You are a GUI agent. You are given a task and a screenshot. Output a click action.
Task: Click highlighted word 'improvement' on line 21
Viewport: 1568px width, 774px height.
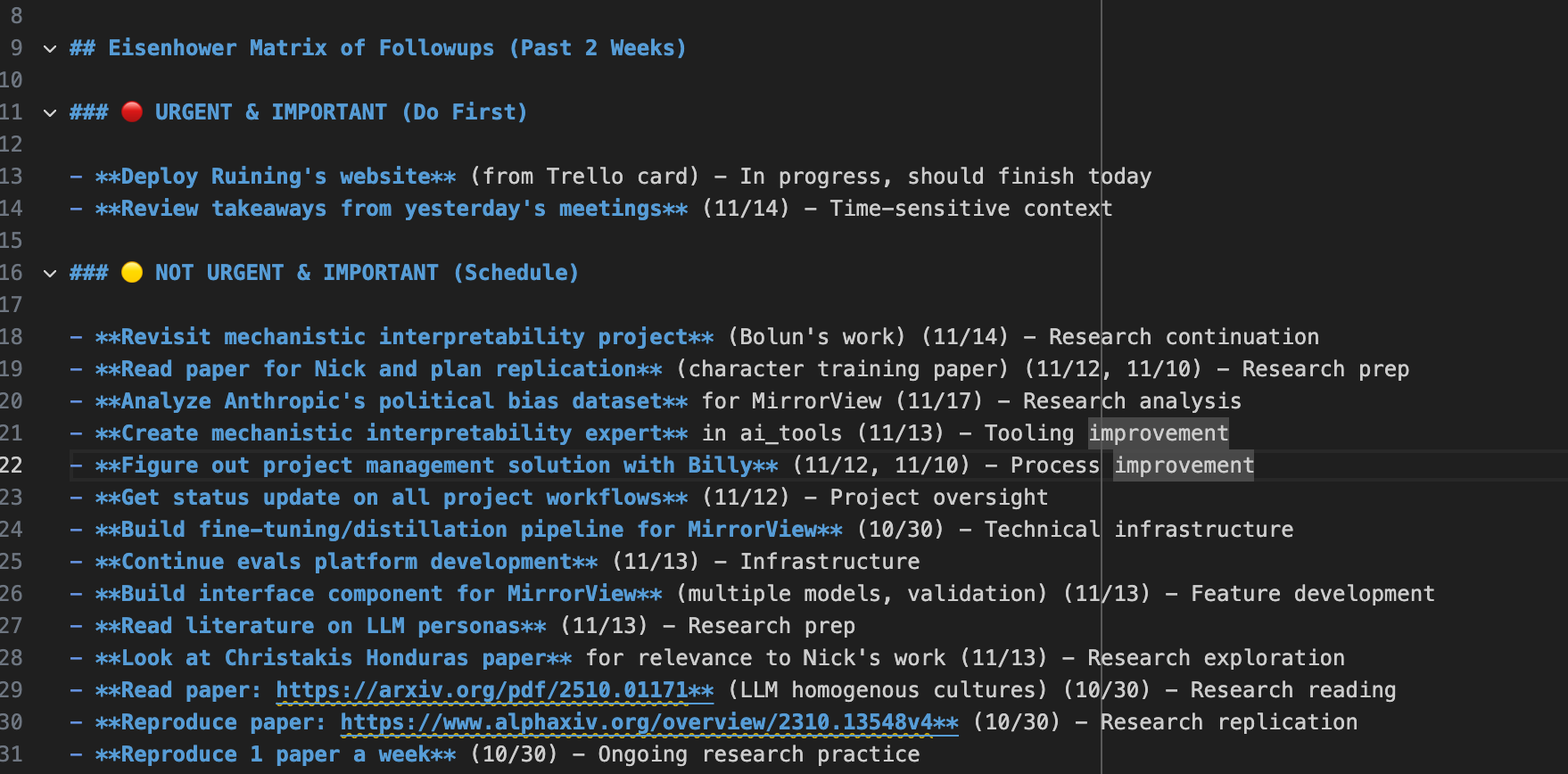click(1158, 433)
